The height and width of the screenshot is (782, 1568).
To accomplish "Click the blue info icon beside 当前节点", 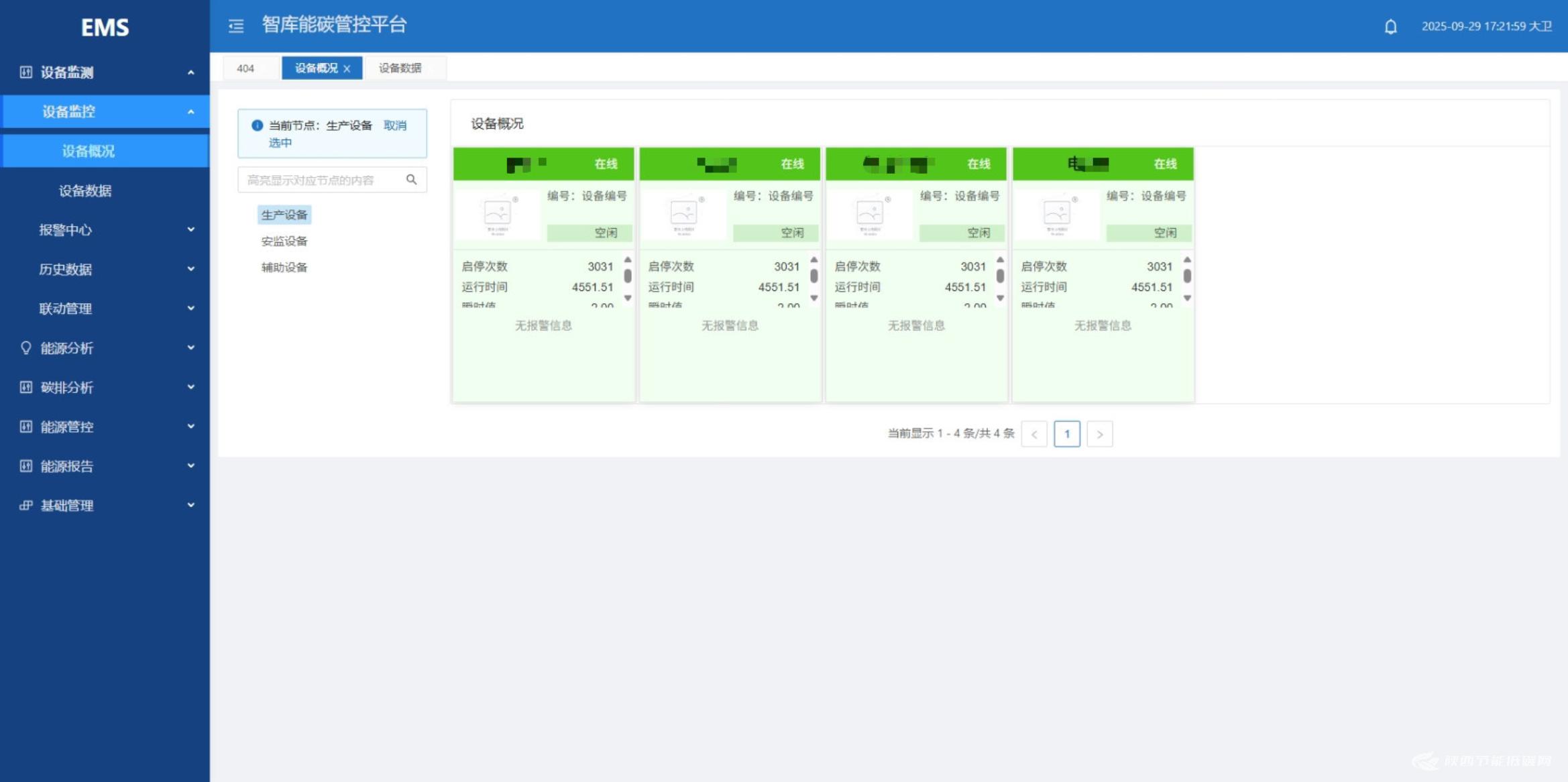I will point(257,125).
